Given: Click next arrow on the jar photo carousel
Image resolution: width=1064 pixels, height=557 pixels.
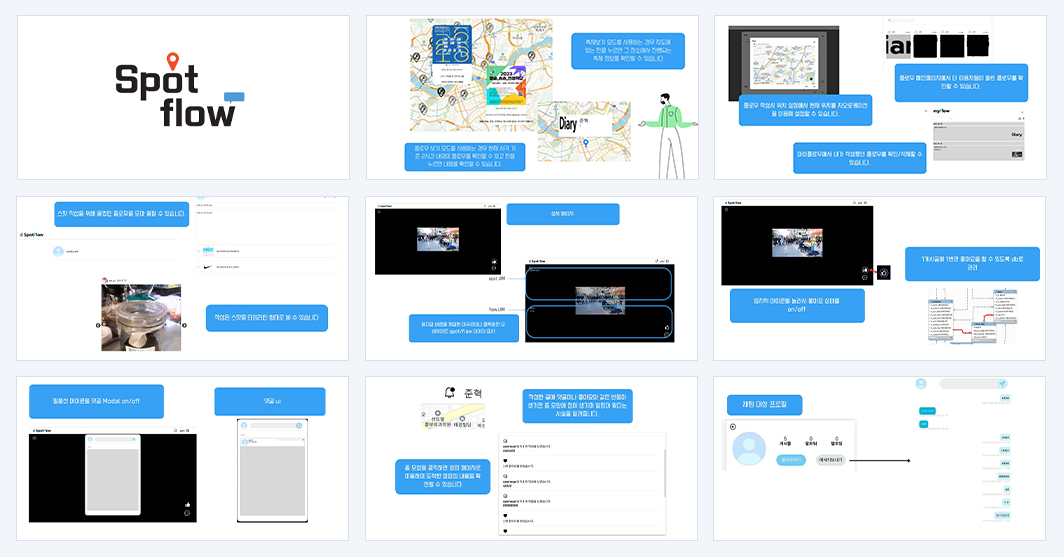Looking at the screenshot, I should (x=185, y=325).
